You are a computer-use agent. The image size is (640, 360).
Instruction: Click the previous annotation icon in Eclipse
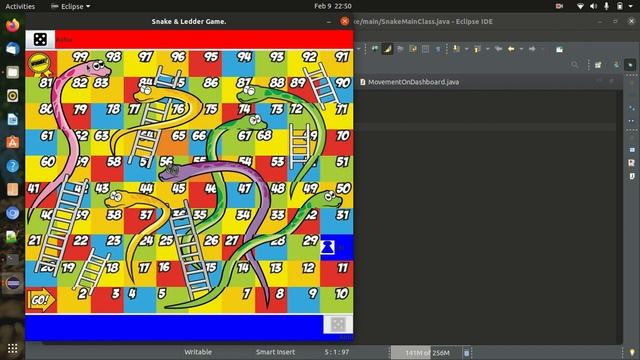(x=477, y=49)
